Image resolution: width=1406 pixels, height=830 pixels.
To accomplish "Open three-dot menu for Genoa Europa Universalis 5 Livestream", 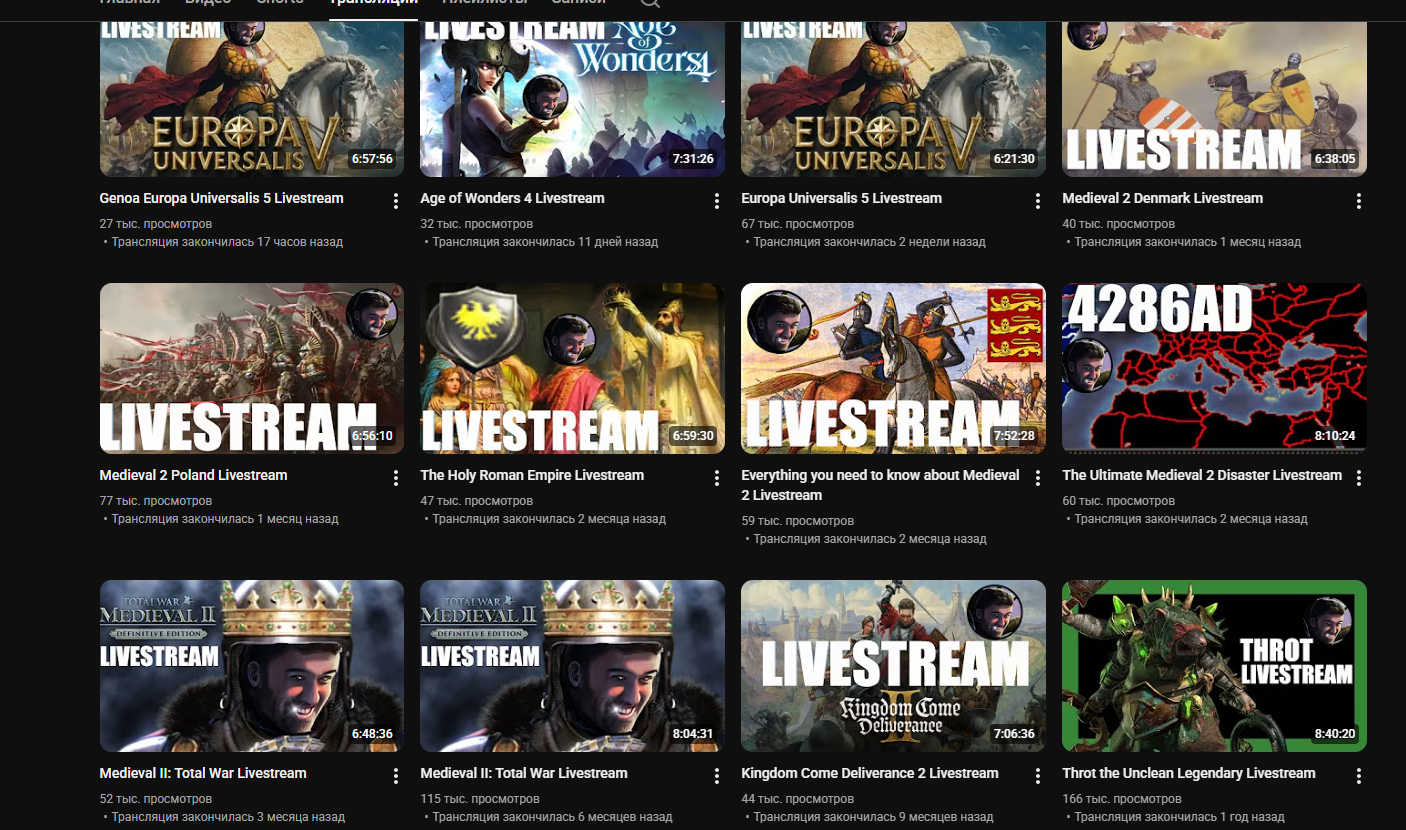I will (396, 201).
